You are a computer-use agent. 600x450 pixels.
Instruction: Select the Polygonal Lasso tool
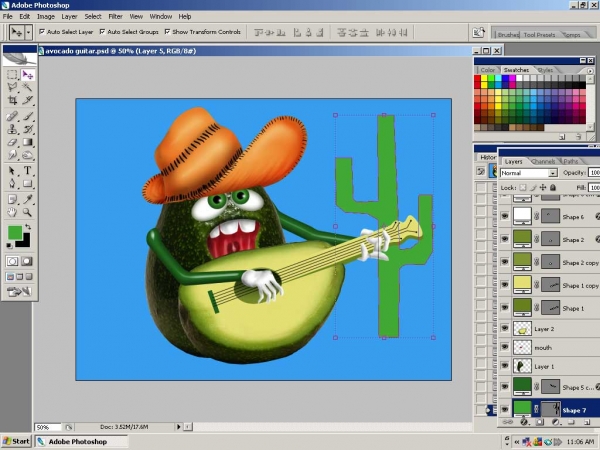12,87
